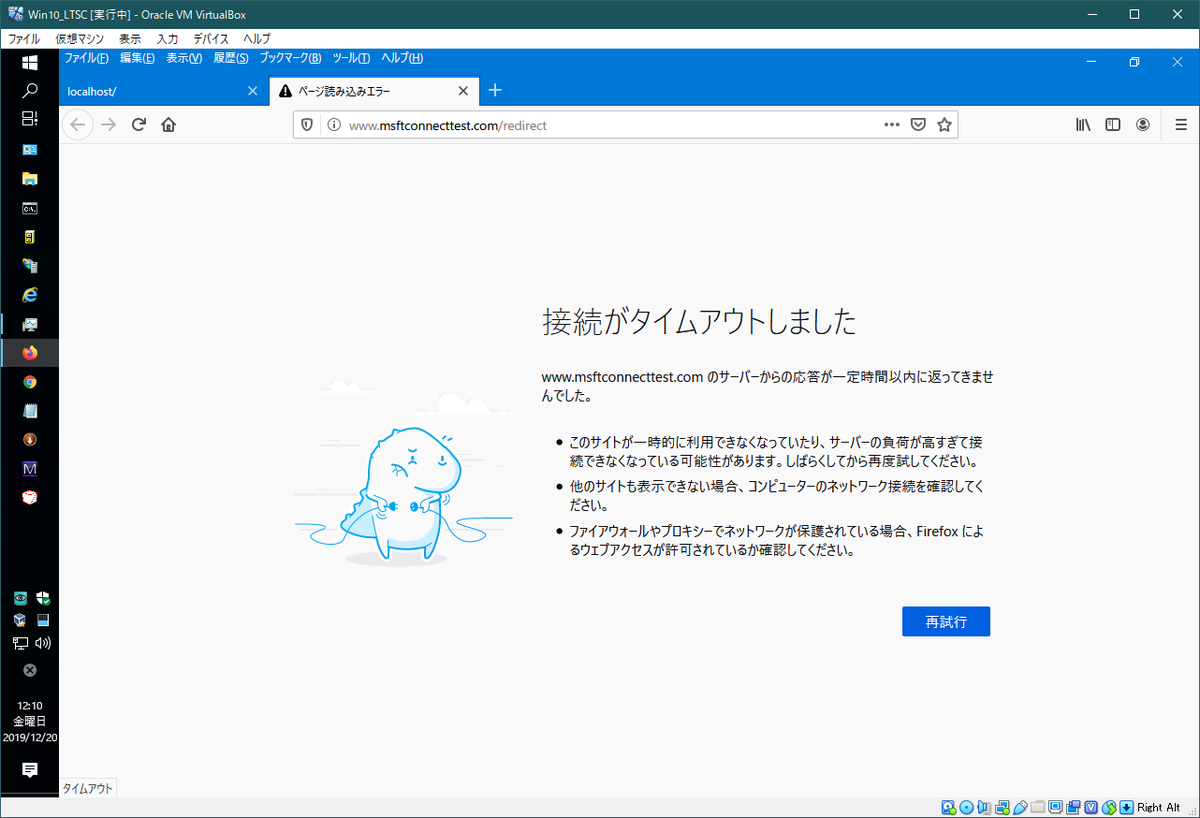Open the red dice taskbar app

coord(29,497)
